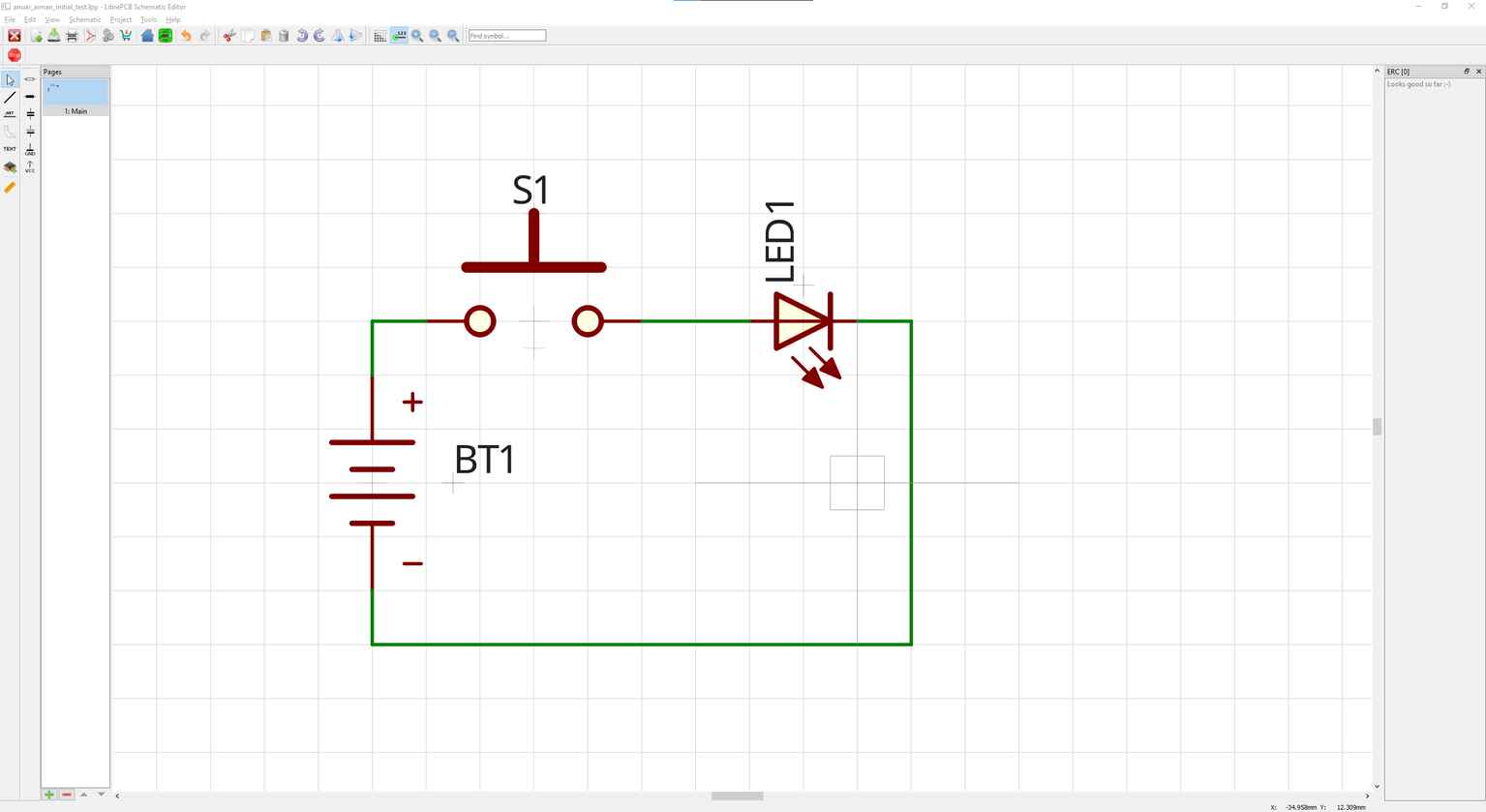The width and height of the screenshot is (1486, 812).
Task: Click the 'Looks good so far' ERC message
Action: pos(1418,84)
